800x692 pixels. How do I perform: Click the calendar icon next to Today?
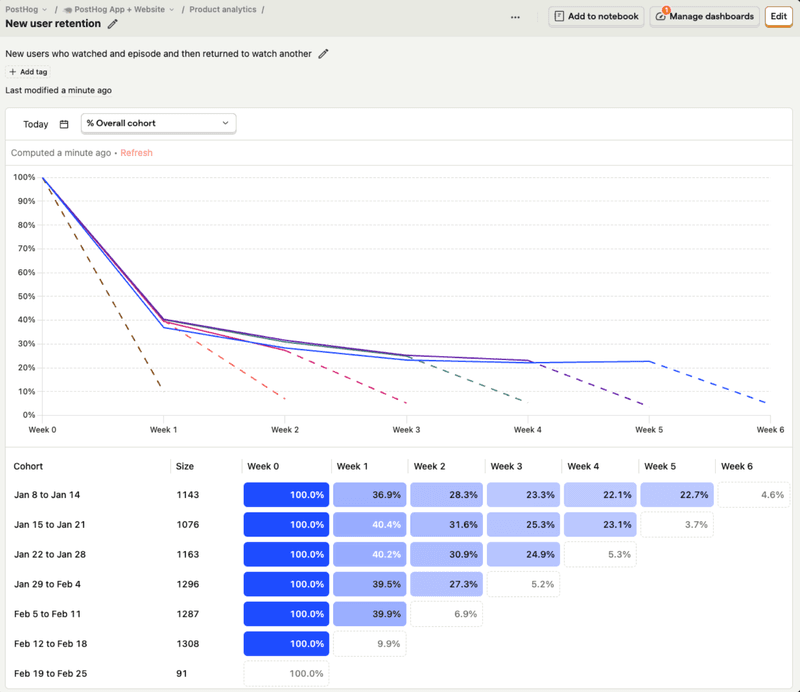tap(64, 125)
